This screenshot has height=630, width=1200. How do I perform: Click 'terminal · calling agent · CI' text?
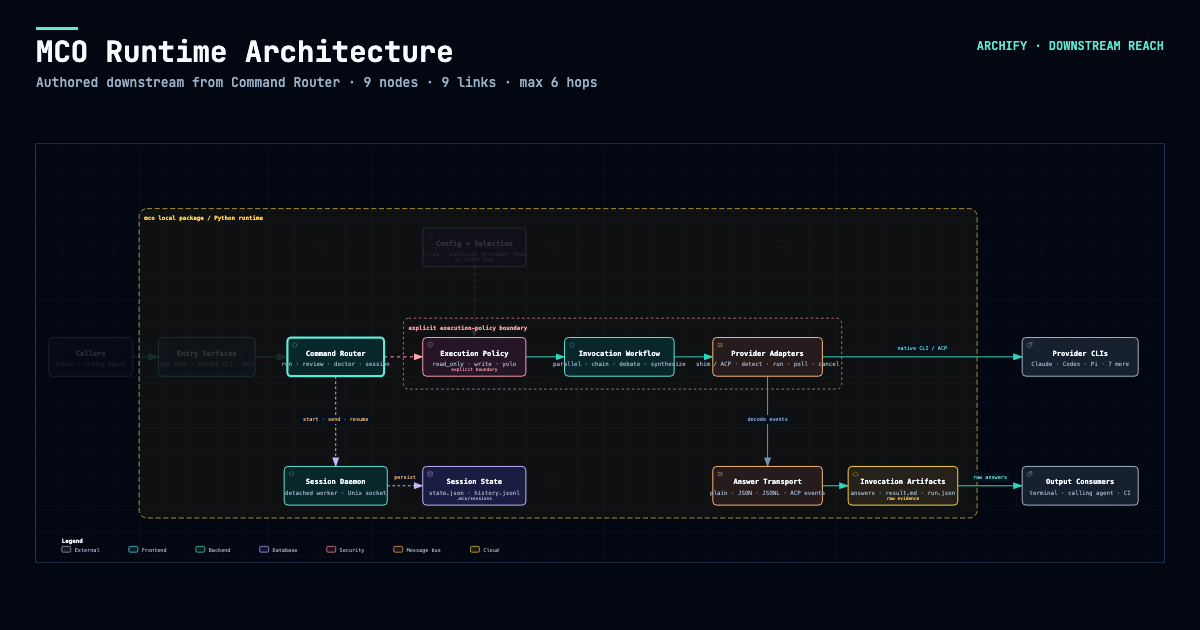point(1080,493)
